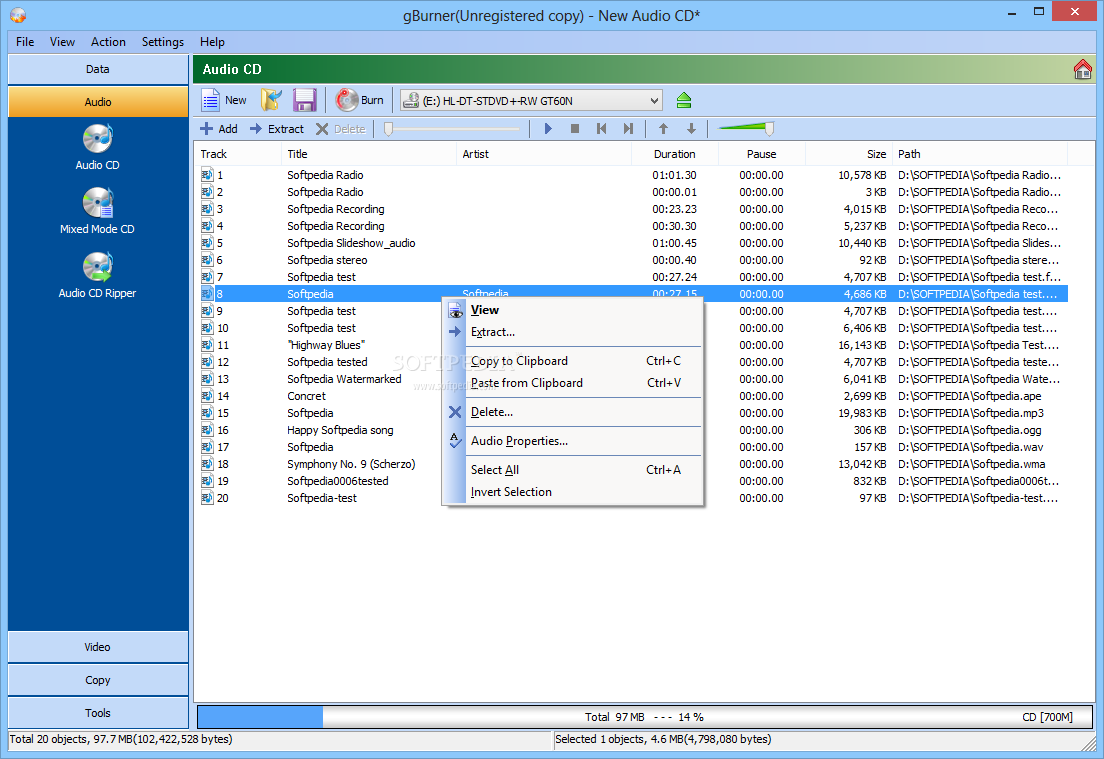This screenshot has width=1104, height=759.
Task: Create a New compilation
Action: [x=224, y=101]
